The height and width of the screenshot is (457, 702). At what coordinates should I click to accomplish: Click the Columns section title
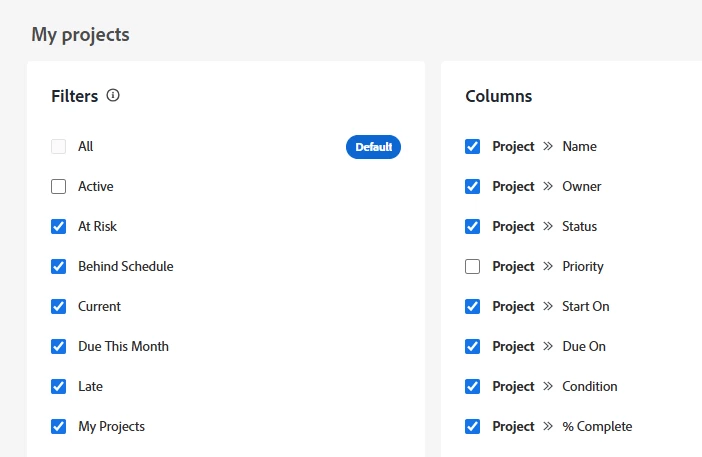click(499, 96)
